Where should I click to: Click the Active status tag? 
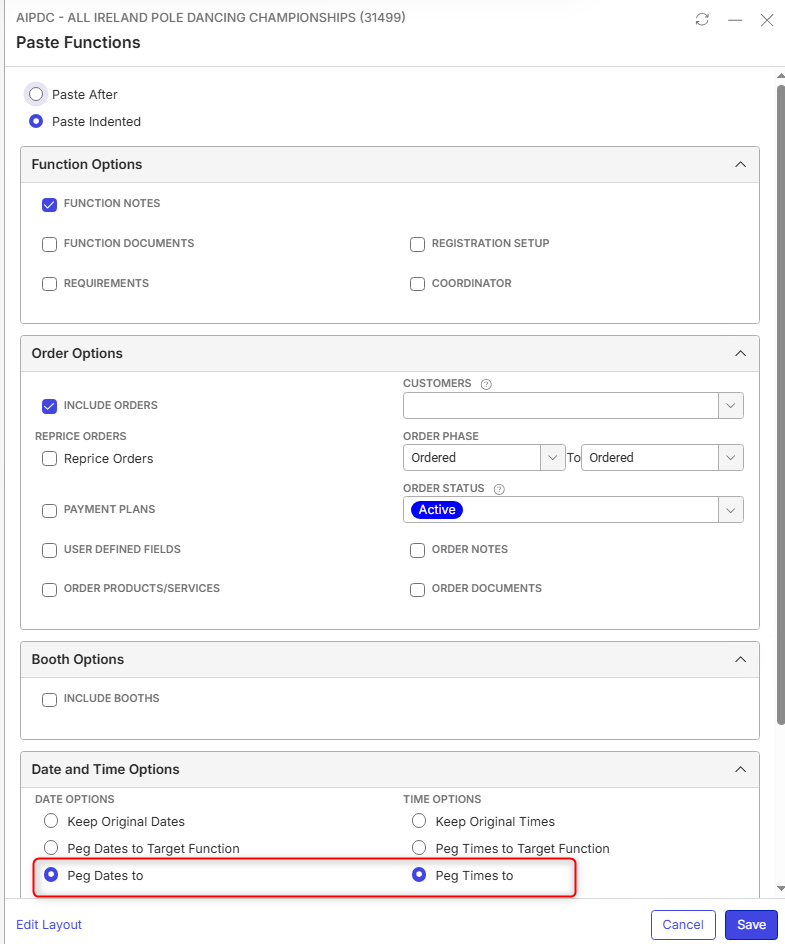[437, 510]
